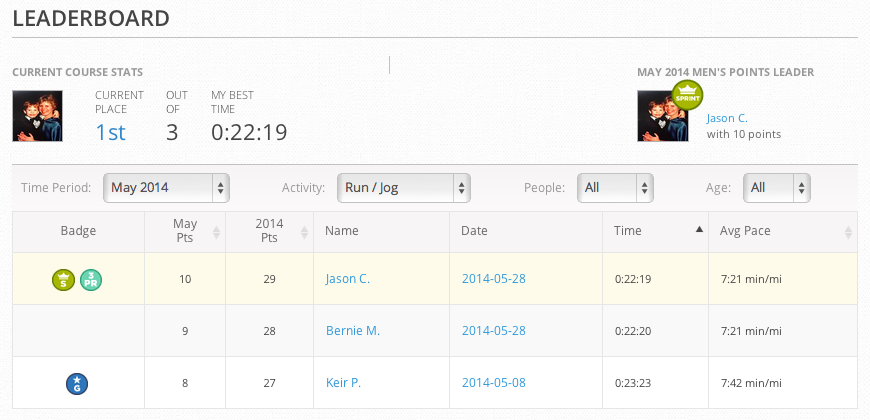Viewport: 870px width, 420px height.
Task: Click the green Sprint crown badge
Action: point(689,95)
